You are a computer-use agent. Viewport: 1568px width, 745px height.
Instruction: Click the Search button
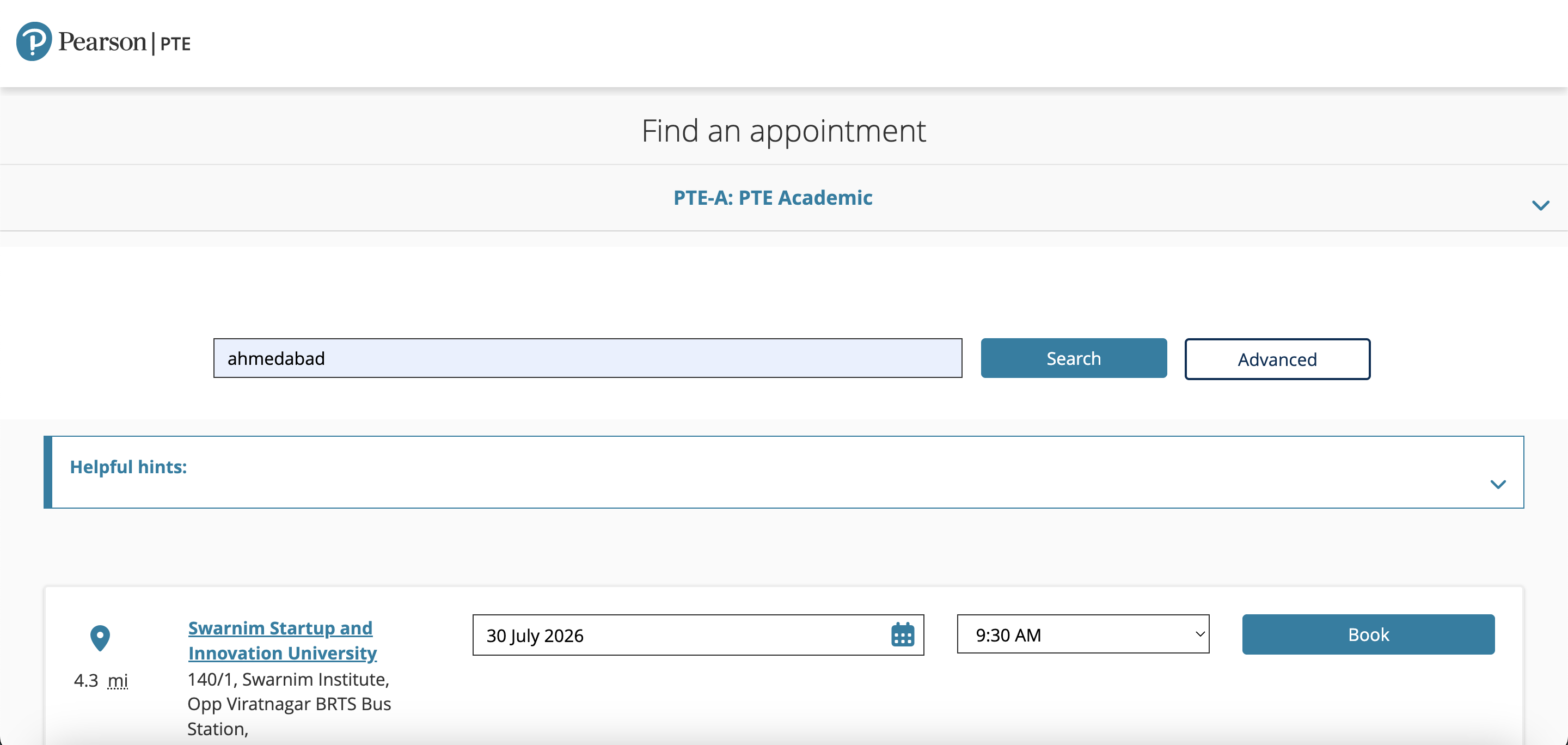(x=1074, y=358)
